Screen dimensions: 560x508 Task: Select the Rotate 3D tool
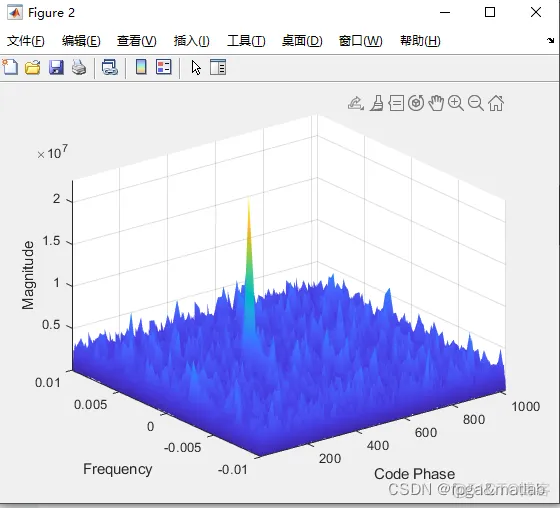coord(416,103)
